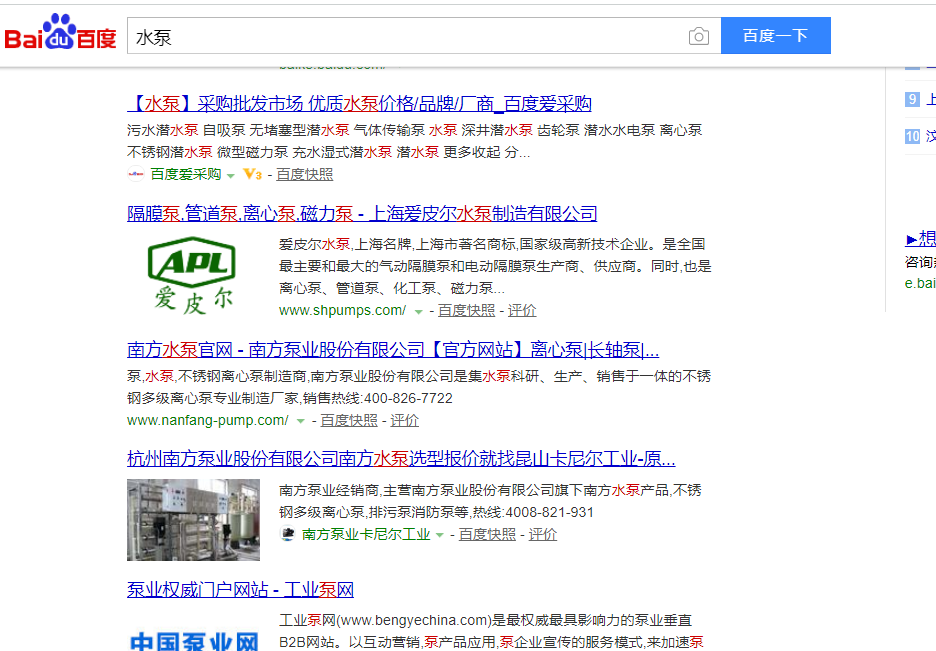Screen dimensions: 936x651
Task: Click 评价 for the nanfang-pump.com result
Action: (404, 420)
